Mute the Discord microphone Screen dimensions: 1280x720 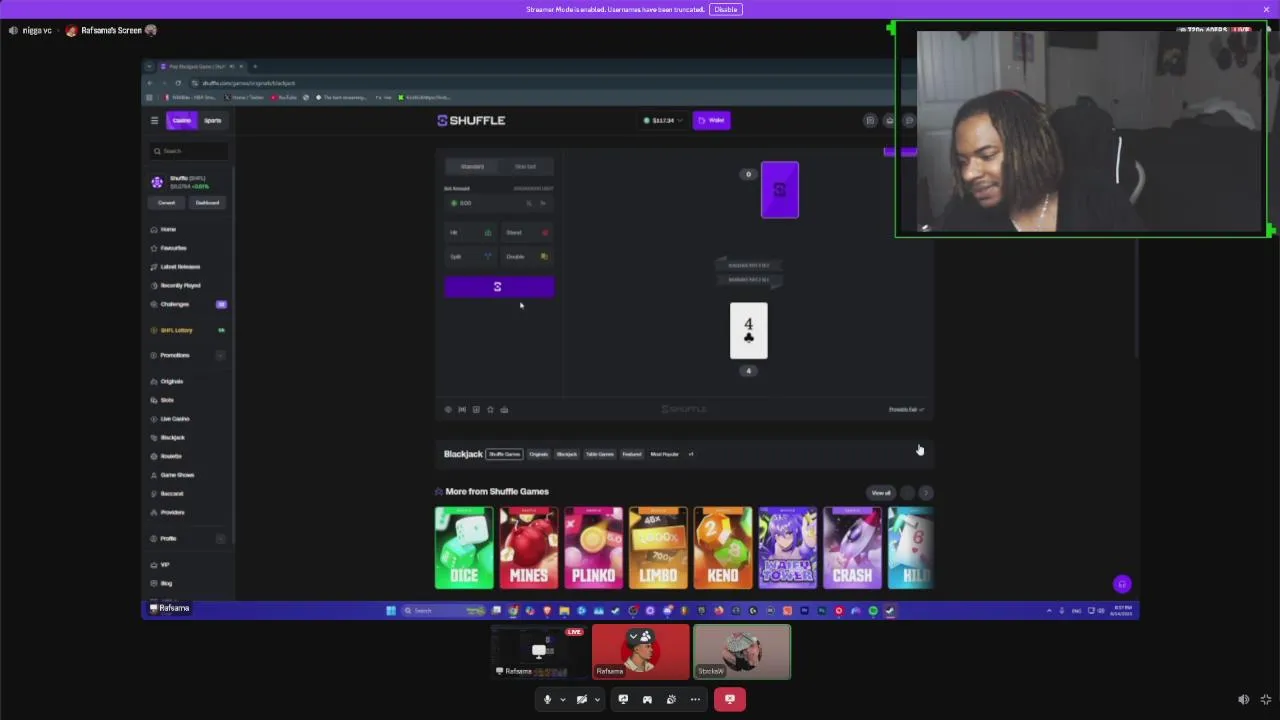[547, 699]
